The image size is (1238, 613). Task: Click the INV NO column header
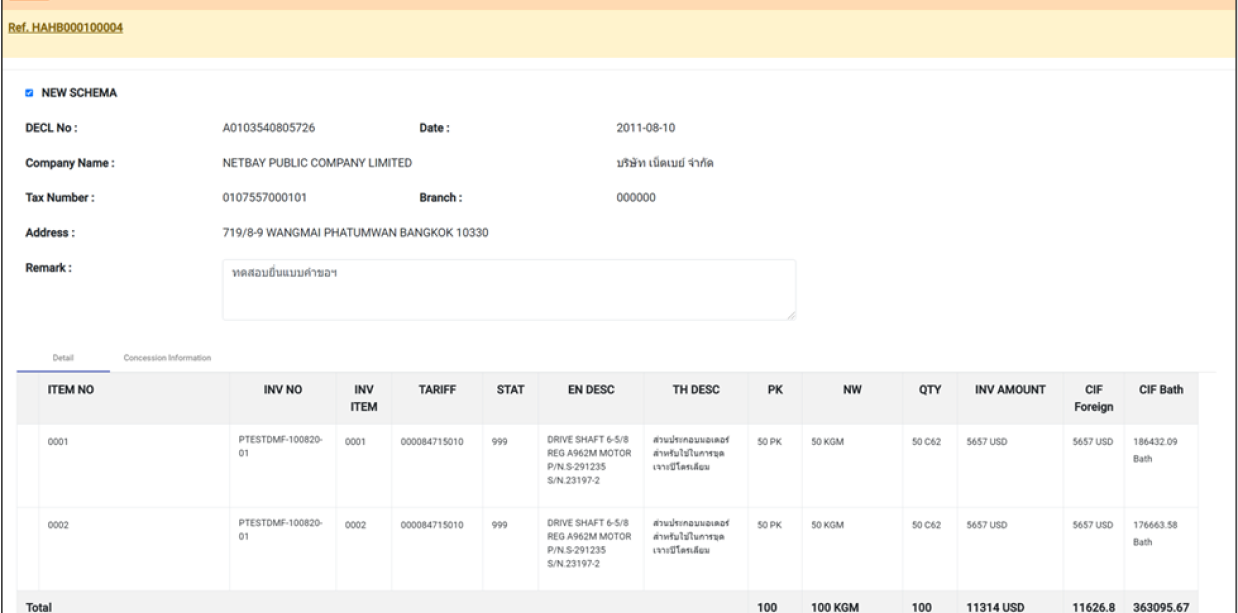click(x=283, y=391)
